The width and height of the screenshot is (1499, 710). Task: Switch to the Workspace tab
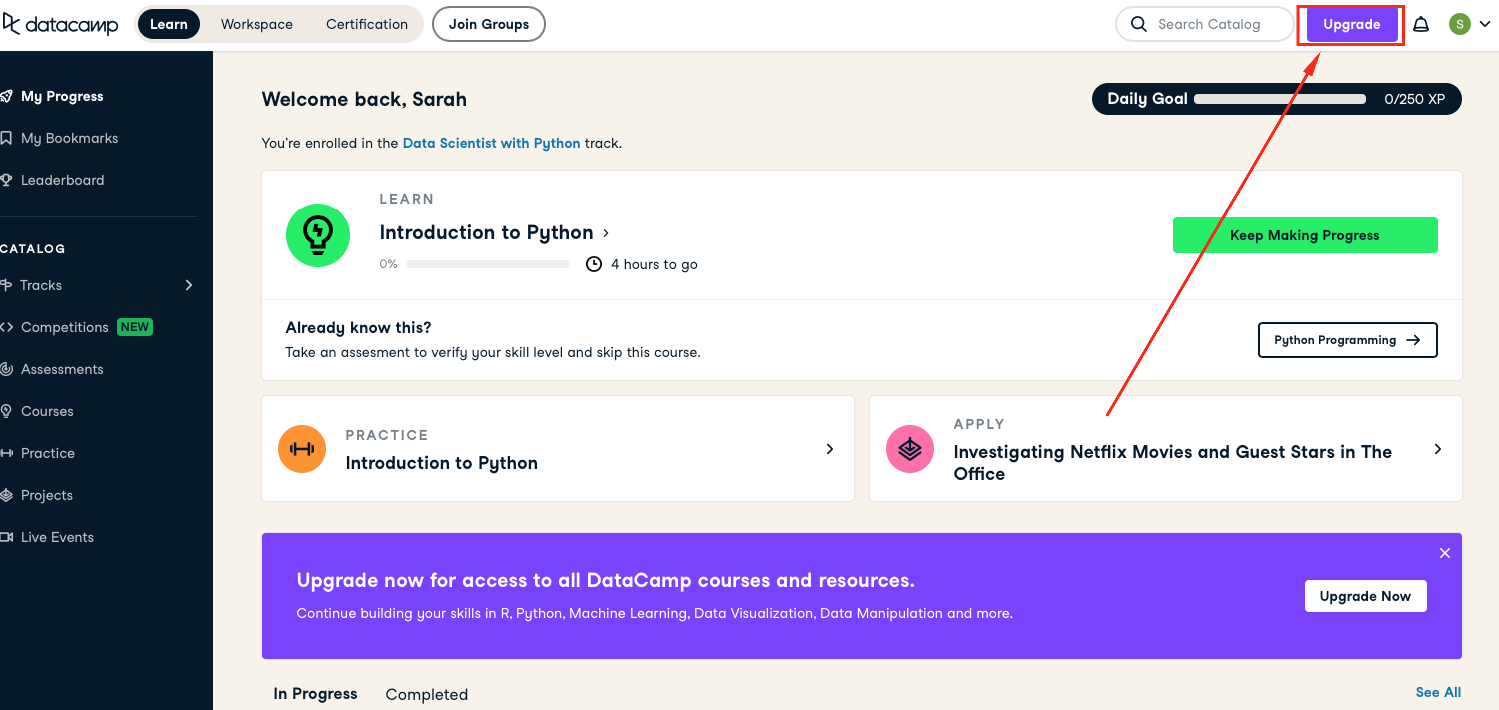click(x=257, y=24)
